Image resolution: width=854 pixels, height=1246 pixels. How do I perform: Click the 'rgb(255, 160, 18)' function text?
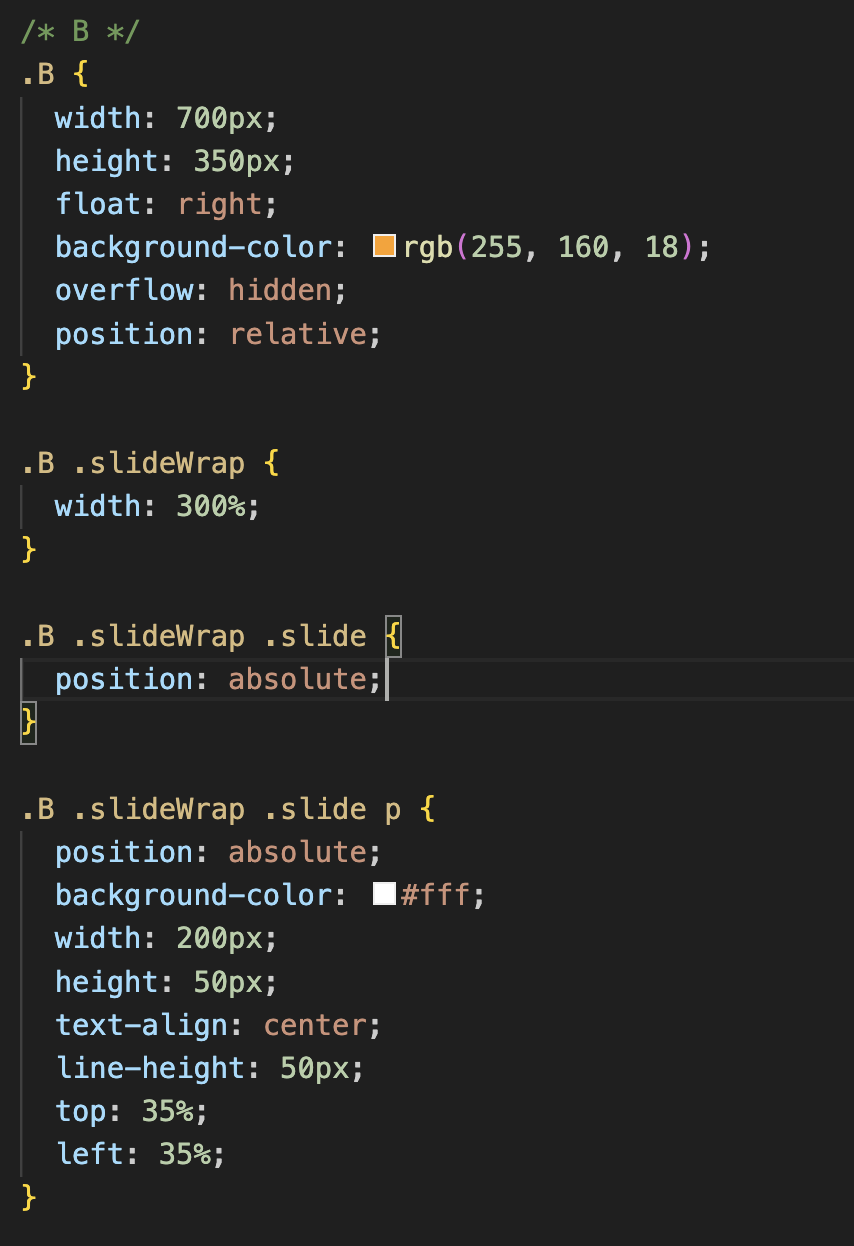click(549, 247)
